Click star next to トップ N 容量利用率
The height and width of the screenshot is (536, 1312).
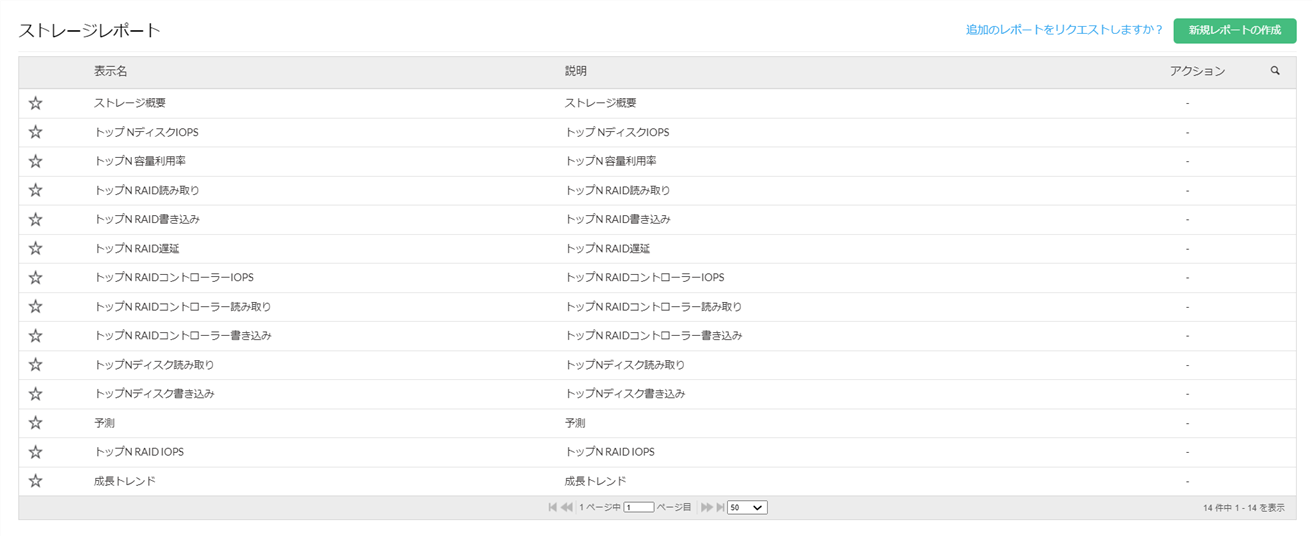point(35,161)
